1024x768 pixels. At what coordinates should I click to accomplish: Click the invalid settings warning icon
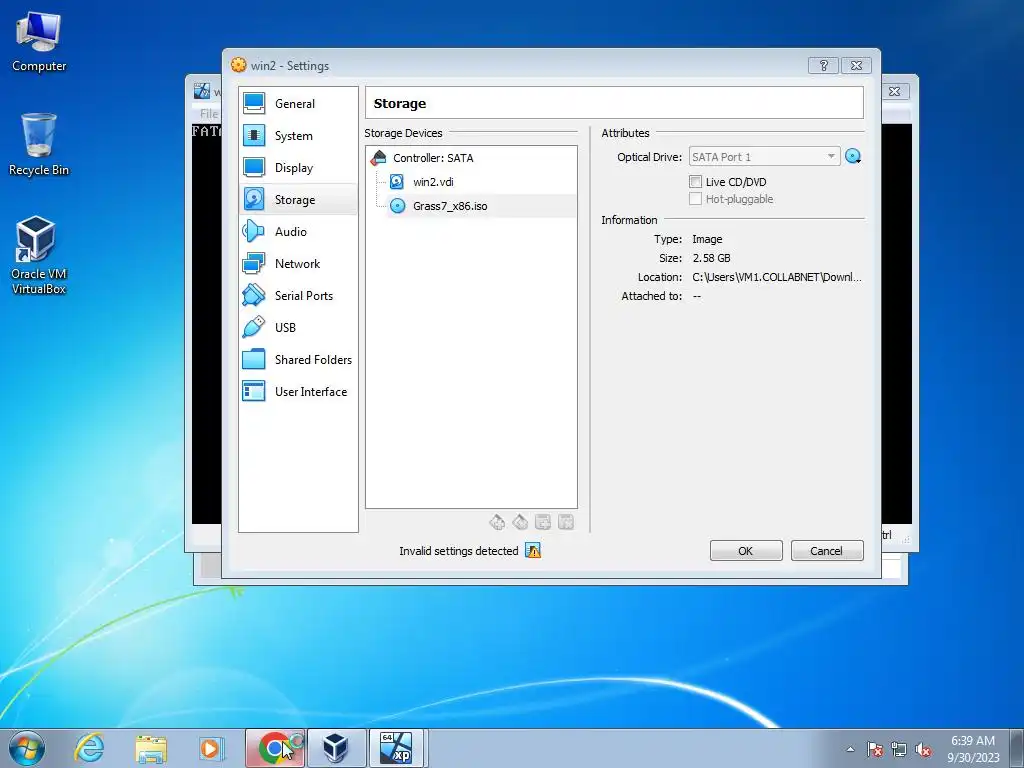coord(533,551)
